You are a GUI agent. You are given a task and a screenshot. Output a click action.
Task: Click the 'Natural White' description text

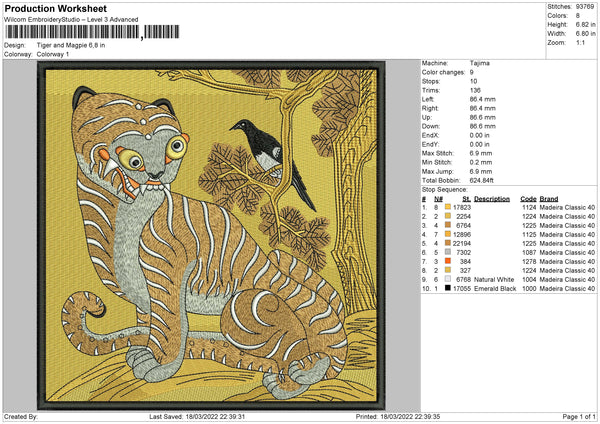click(494, 279)
